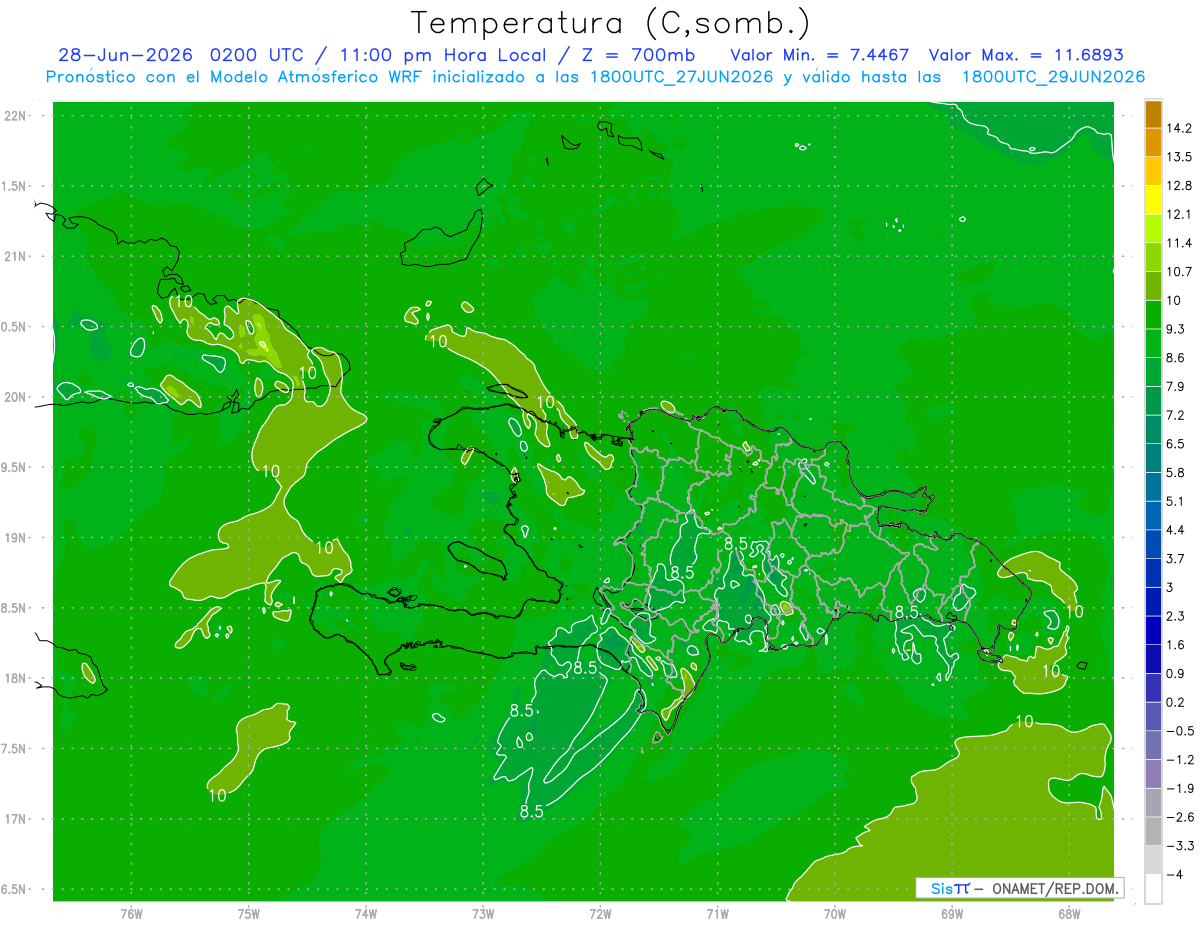
Task: Click "Pronóstico con el Modelo Atmósferico WRF" text
Action: 236,77
